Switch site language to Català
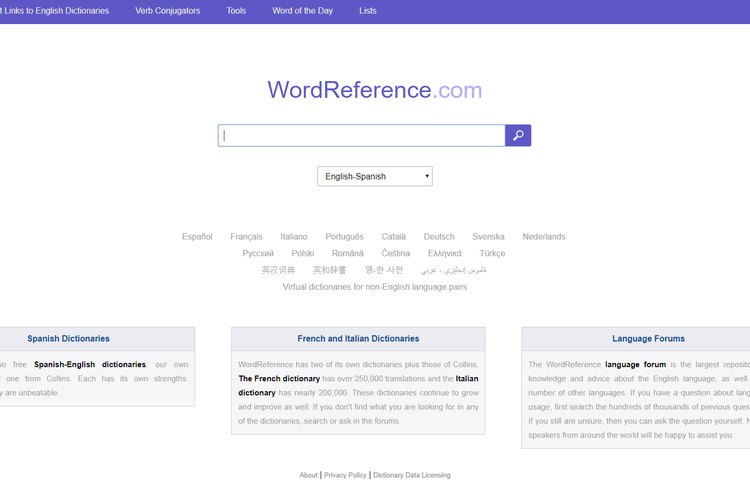This screenshot has height=500, width=750. click(394, 236)
